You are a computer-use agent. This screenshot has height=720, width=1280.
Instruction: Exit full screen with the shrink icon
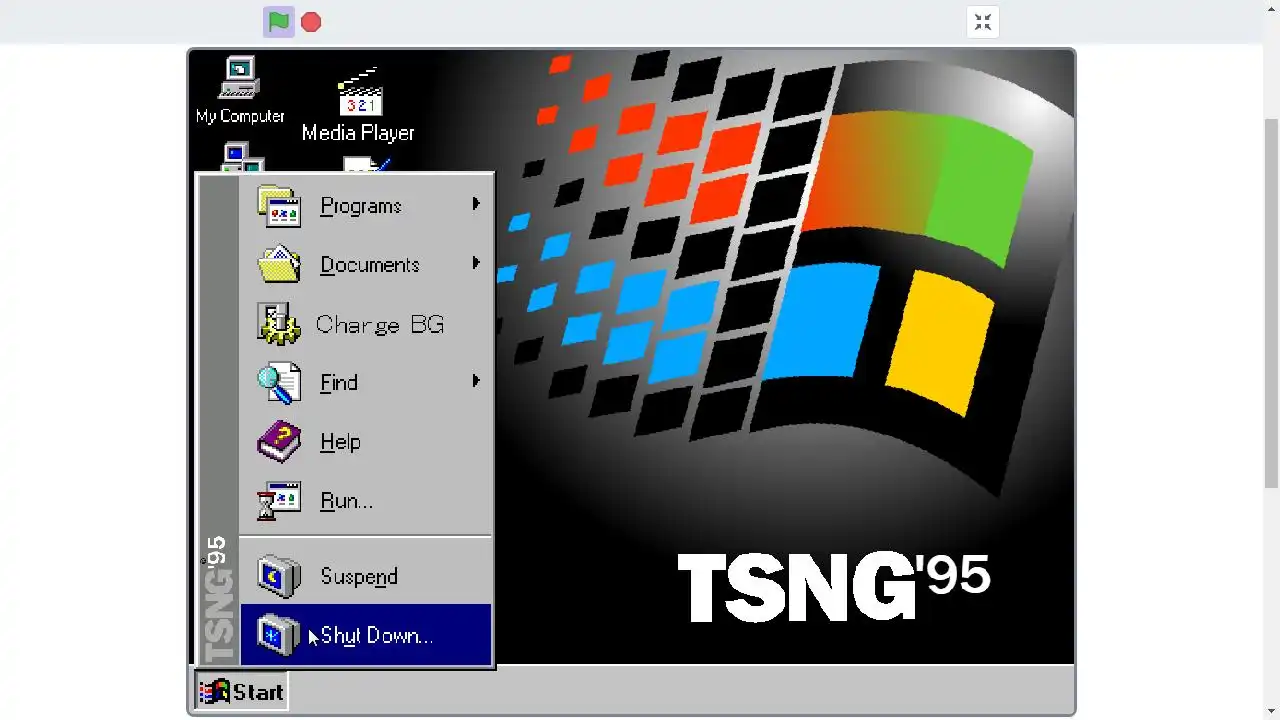click(x=983, y=22)
